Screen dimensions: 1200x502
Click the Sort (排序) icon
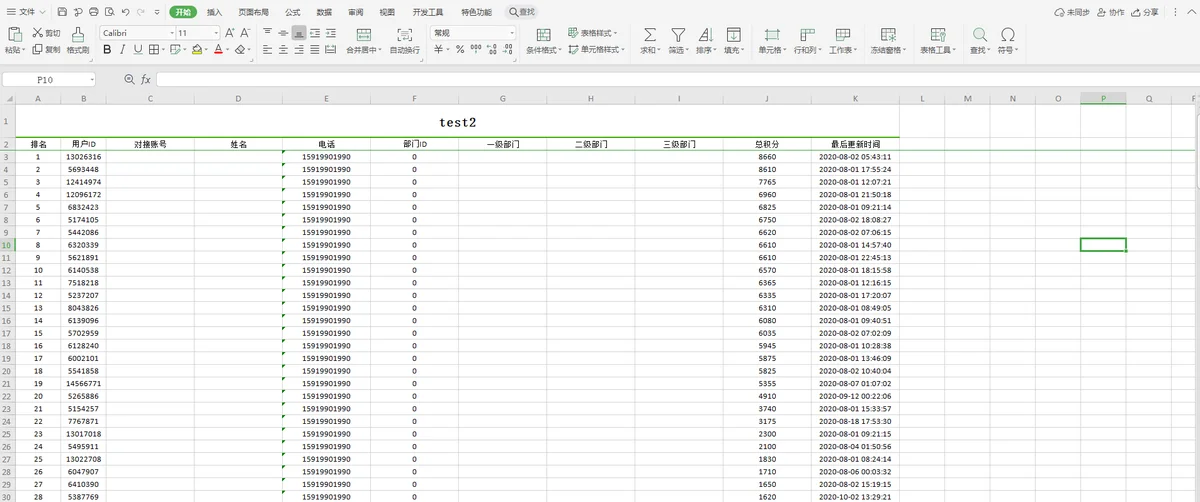[x=706, y=34]
